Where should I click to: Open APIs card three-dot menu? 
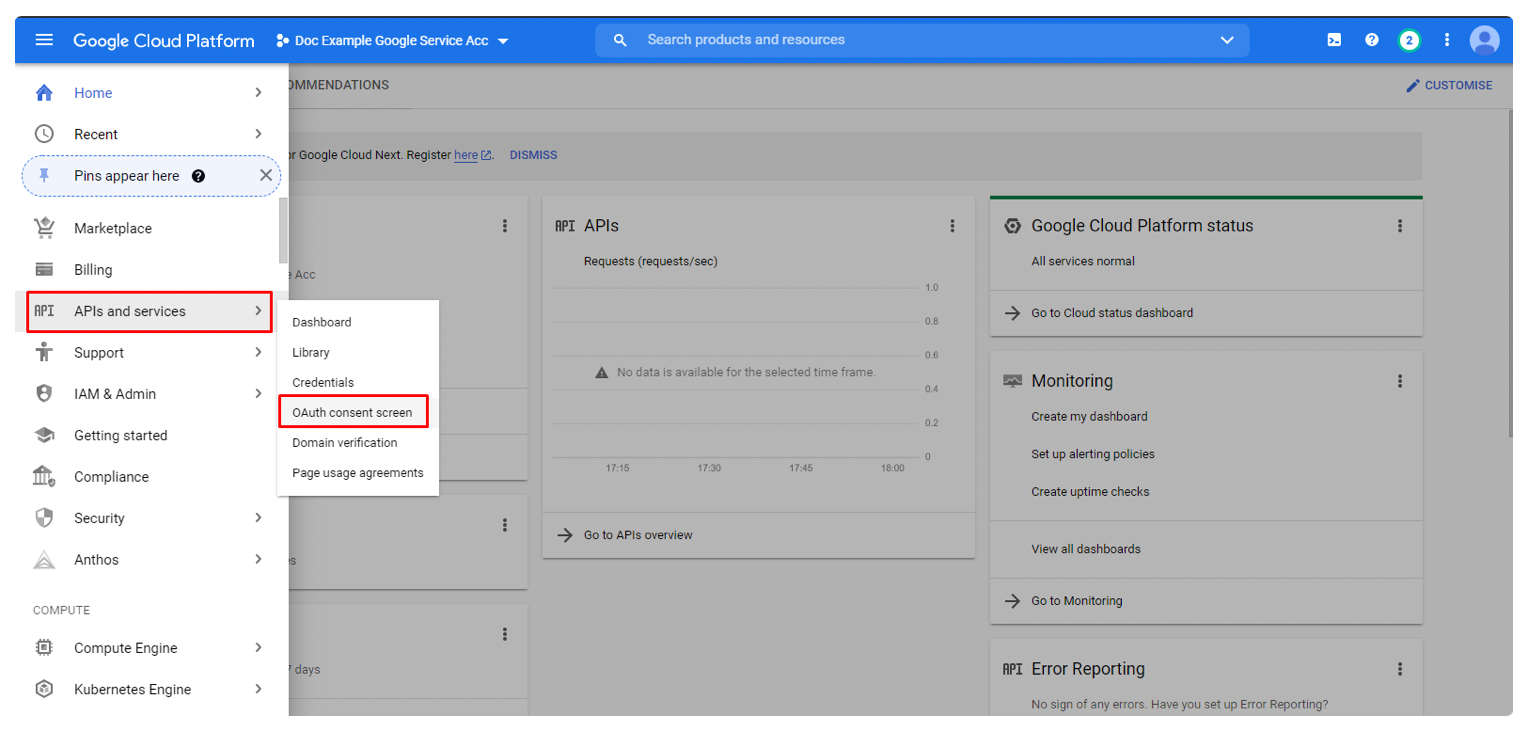952,226
